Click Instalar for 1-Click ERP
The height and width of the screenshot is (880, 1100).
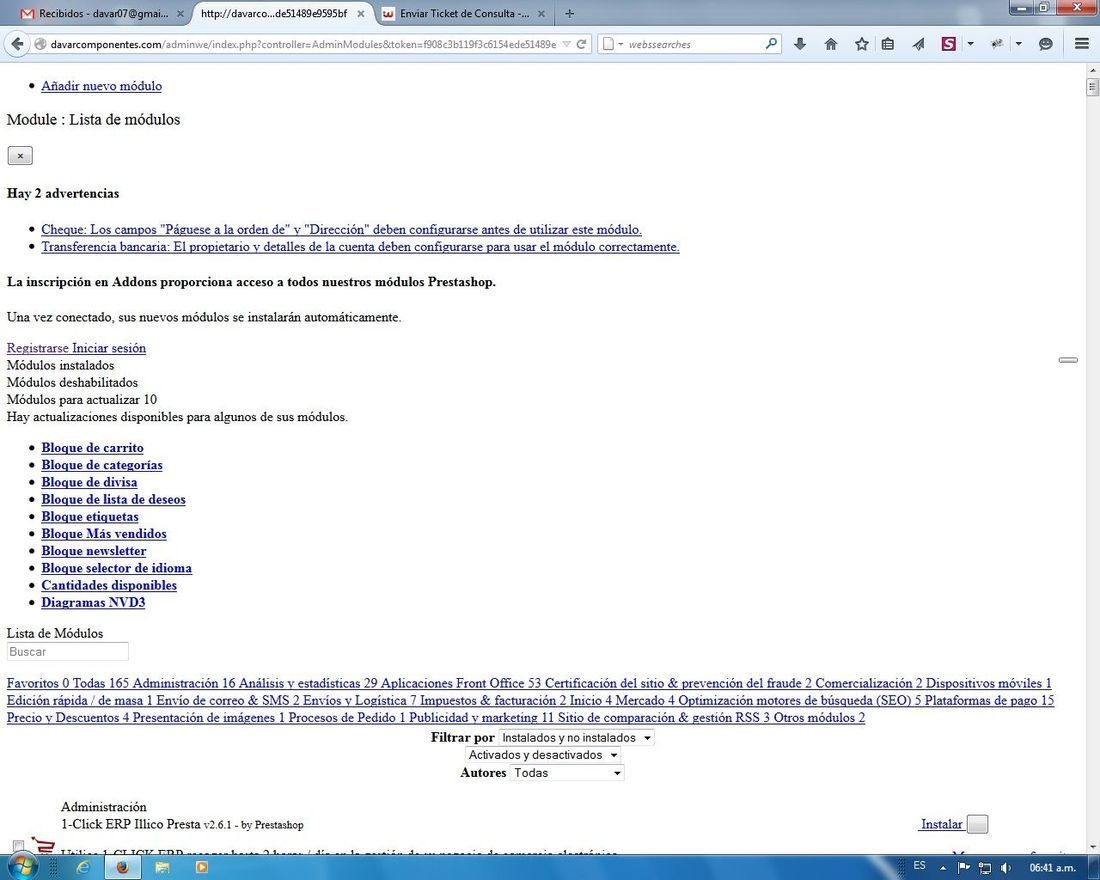click(941, 824)
